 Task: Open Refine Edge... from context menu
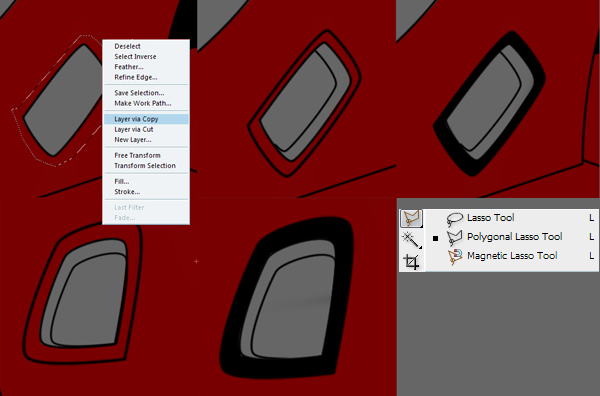pos(146,77)
